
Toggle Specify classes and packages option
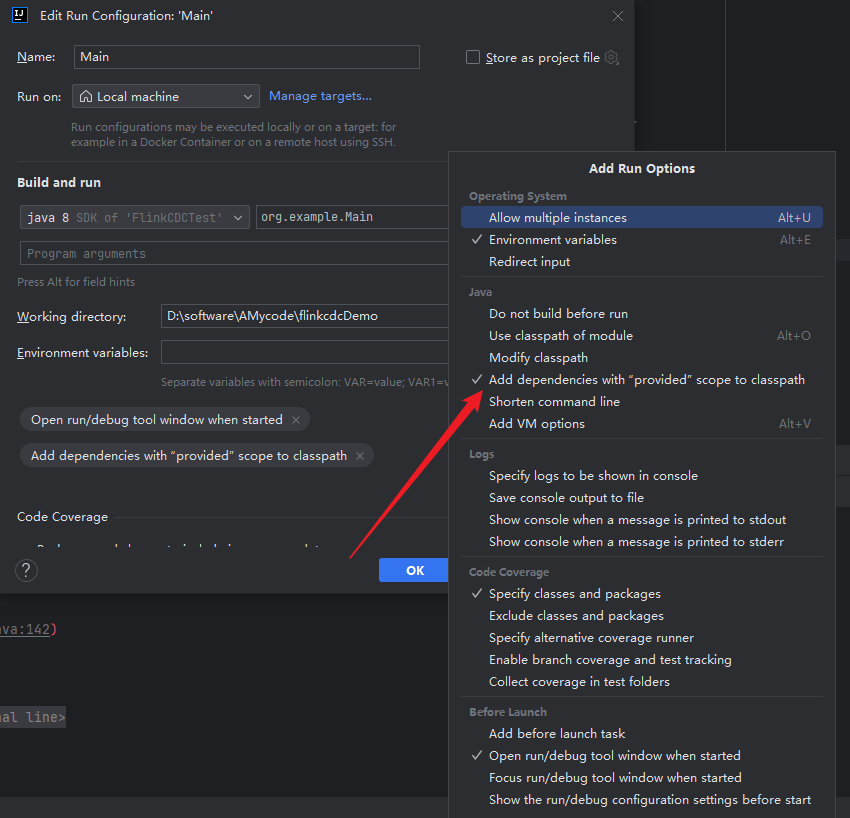[x=574, y=594]
